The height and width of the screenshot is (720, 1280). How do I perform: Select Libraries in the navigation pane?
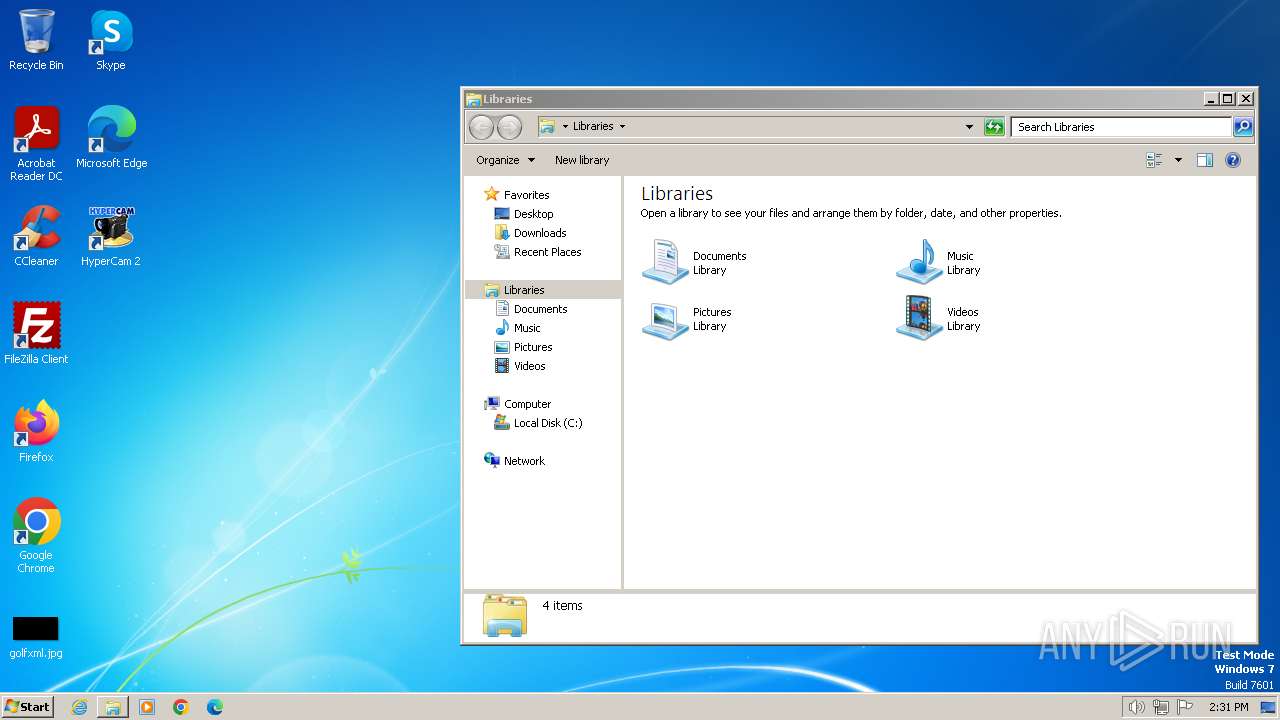click(x=542, y=290)
